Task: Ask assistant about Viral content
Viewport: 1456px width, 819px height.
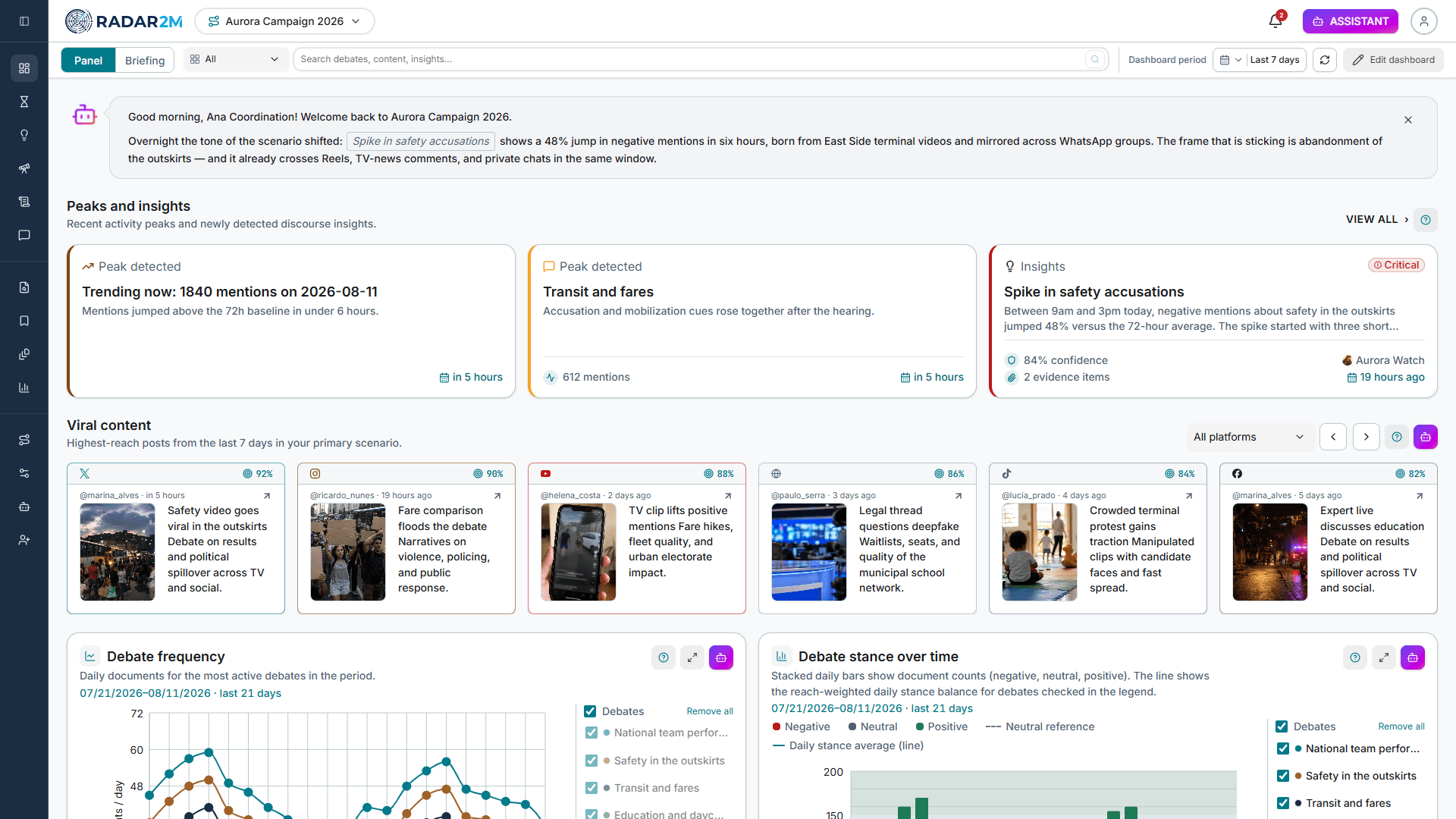Action: (1426, 437)
